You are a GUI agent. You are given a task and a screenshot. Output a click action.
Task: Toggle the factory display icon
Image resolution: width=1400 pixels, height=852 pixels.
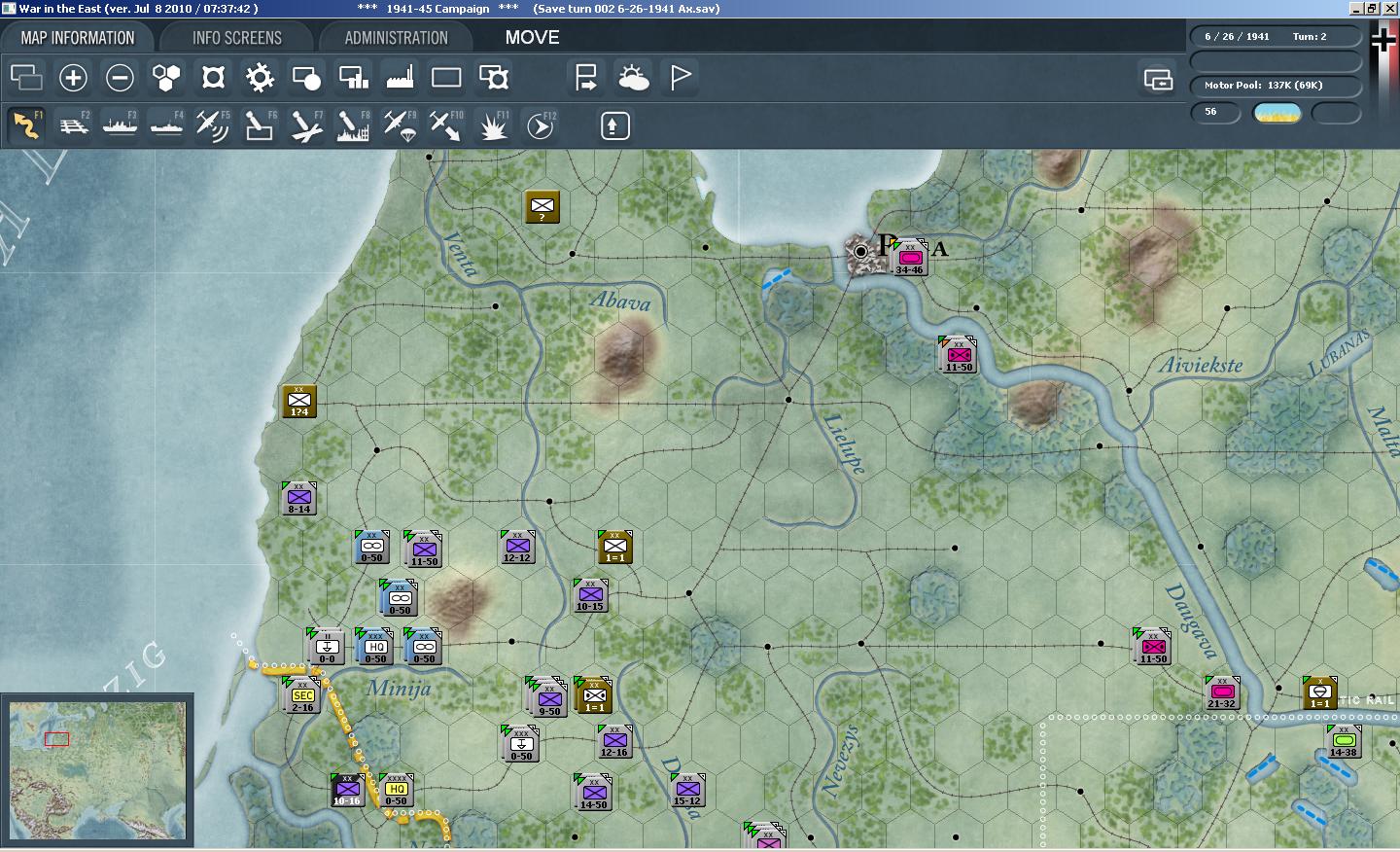(400, 77)
